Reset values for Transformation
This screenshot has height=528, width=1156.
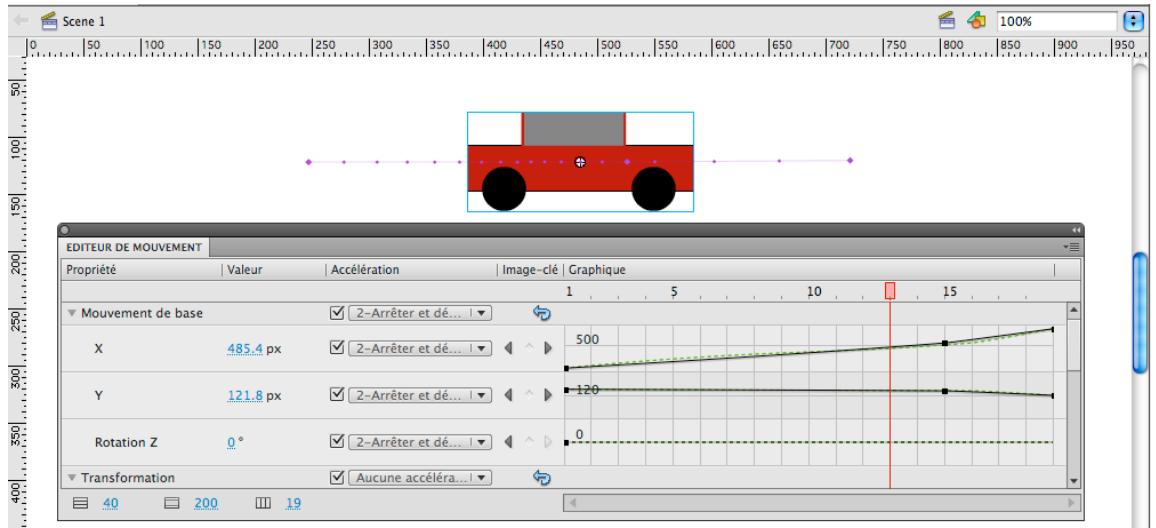click(542, 478)
